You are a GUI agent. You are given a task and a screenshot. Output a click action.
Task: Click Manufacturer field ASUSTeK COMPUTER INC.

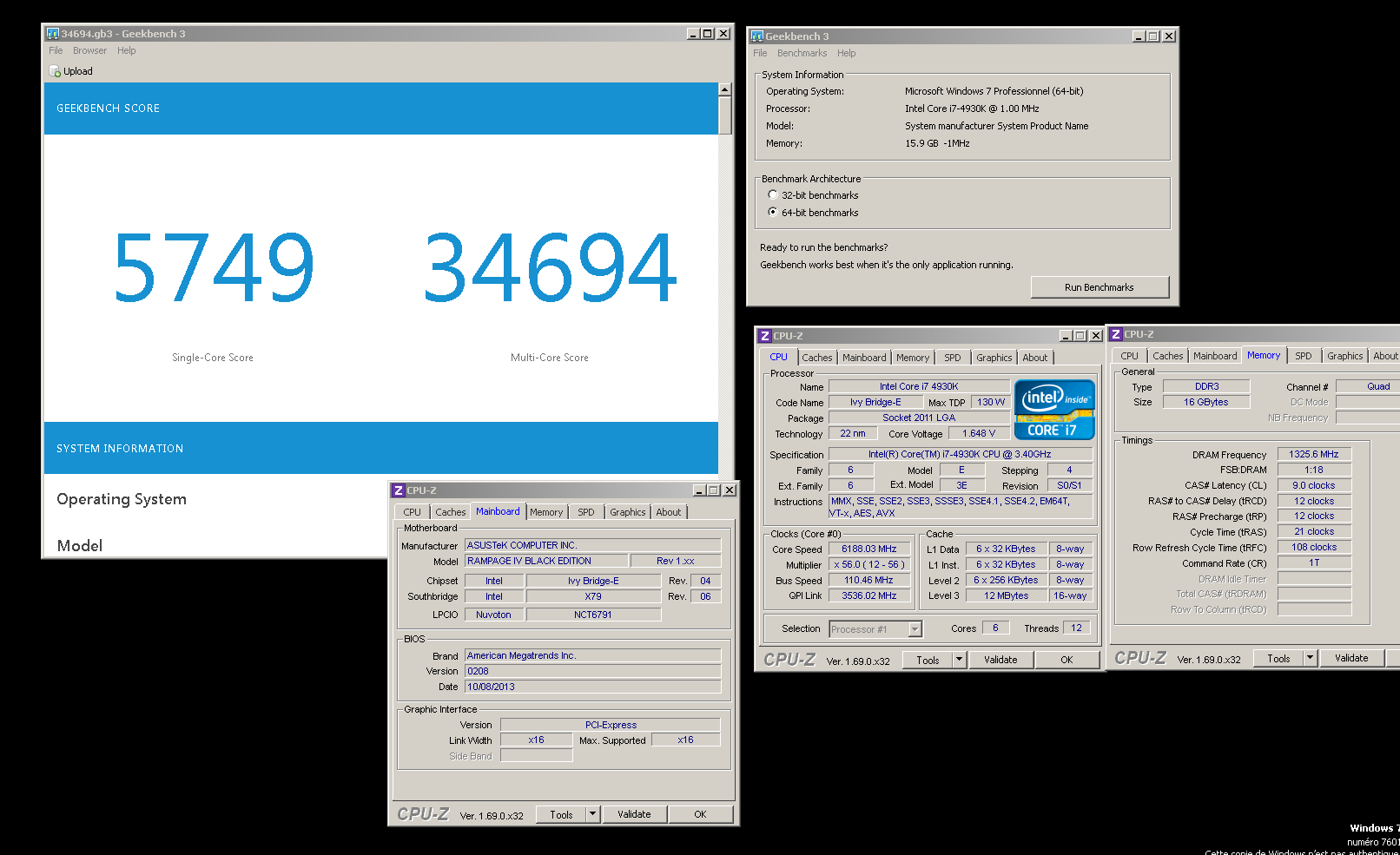pos(593,545)
